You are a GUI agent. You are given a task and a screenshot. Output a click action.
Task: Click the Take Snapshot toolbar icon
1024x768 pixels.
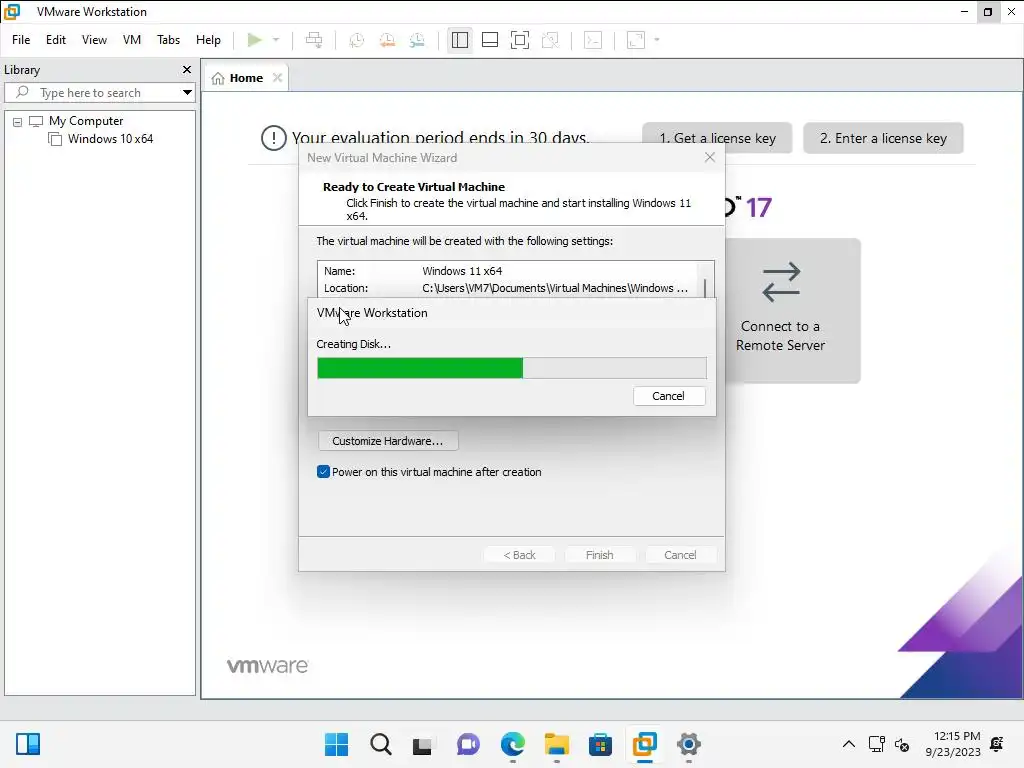coord(356,40)
